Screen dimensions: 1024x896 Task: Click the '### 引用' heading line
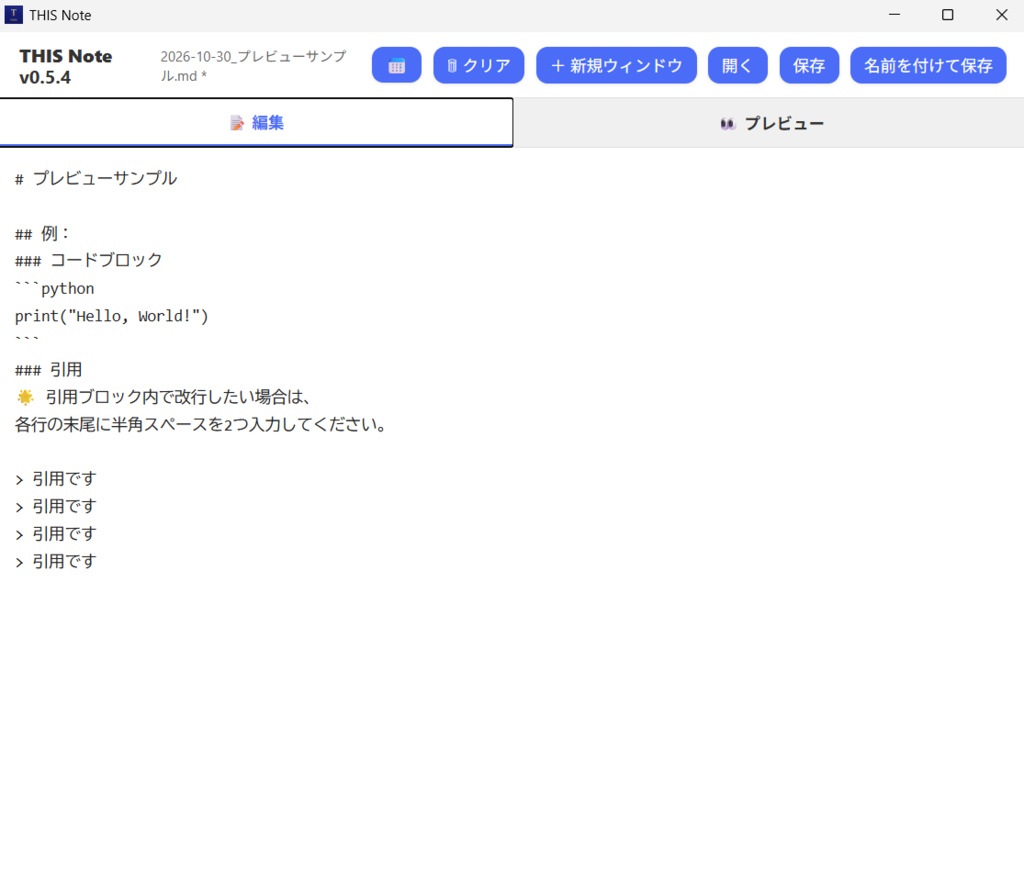[48, 370]
